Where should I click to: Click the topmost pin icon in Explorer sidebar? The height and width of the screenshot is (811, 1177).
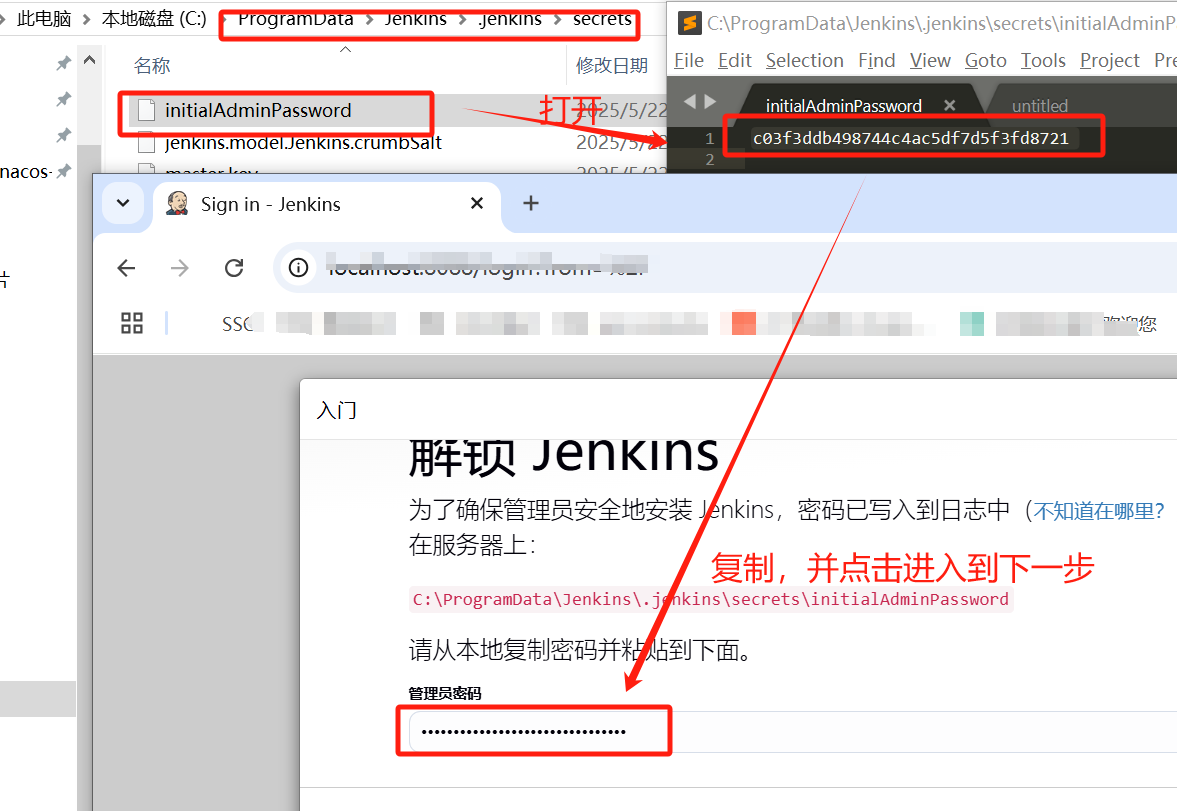(x=64, y=63)
